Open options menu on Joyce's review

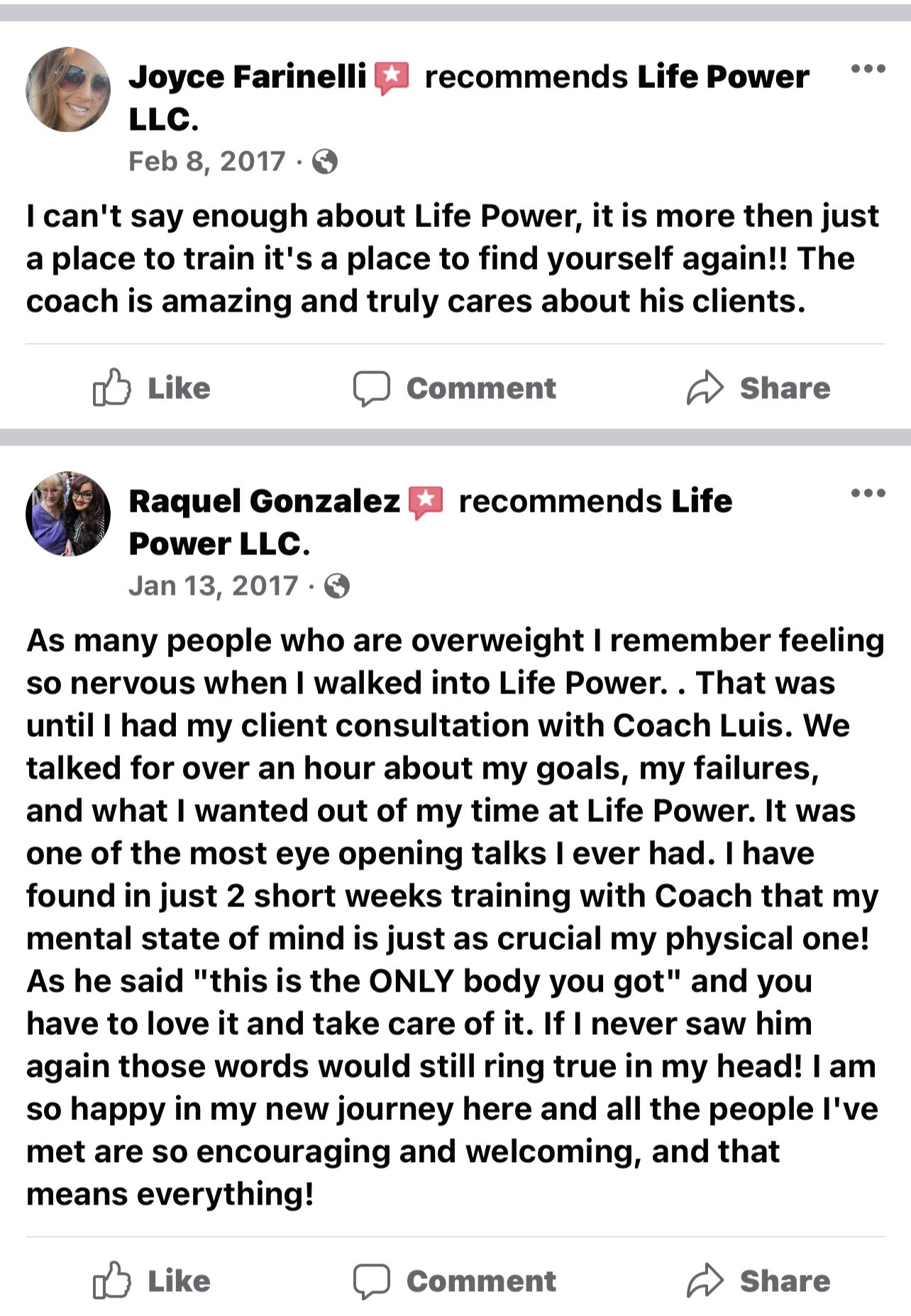click(868, 69)
